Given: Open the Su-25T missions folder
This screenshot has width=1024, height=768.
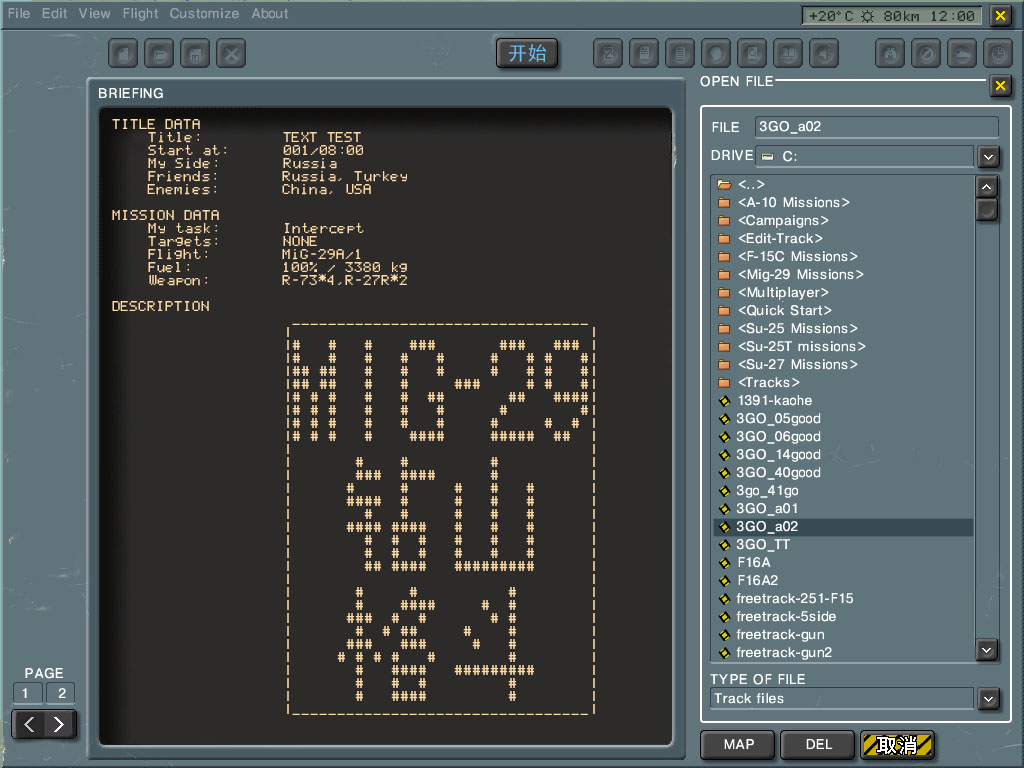Looking at the screenshot, I should click(x=801, y=346).
